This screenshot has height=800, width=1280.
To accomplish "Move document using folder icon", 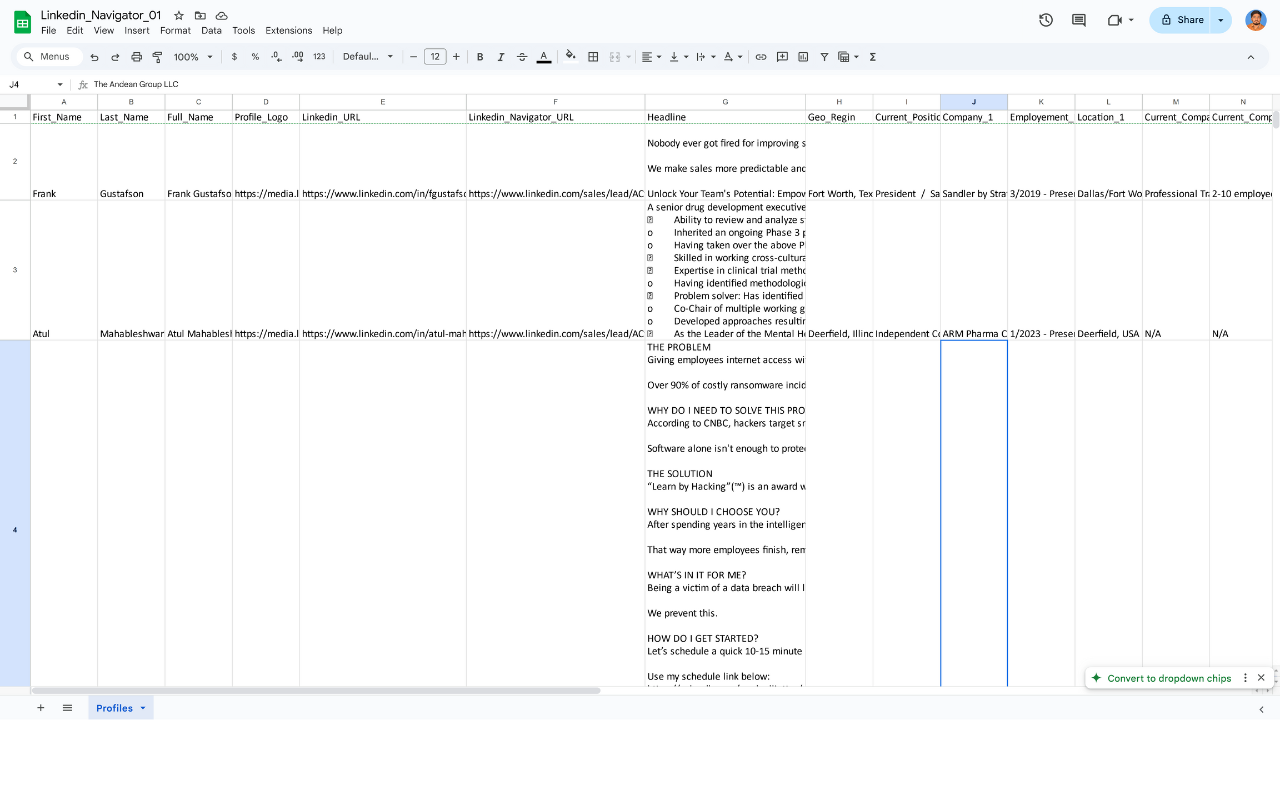I will [x=200, y=16].
